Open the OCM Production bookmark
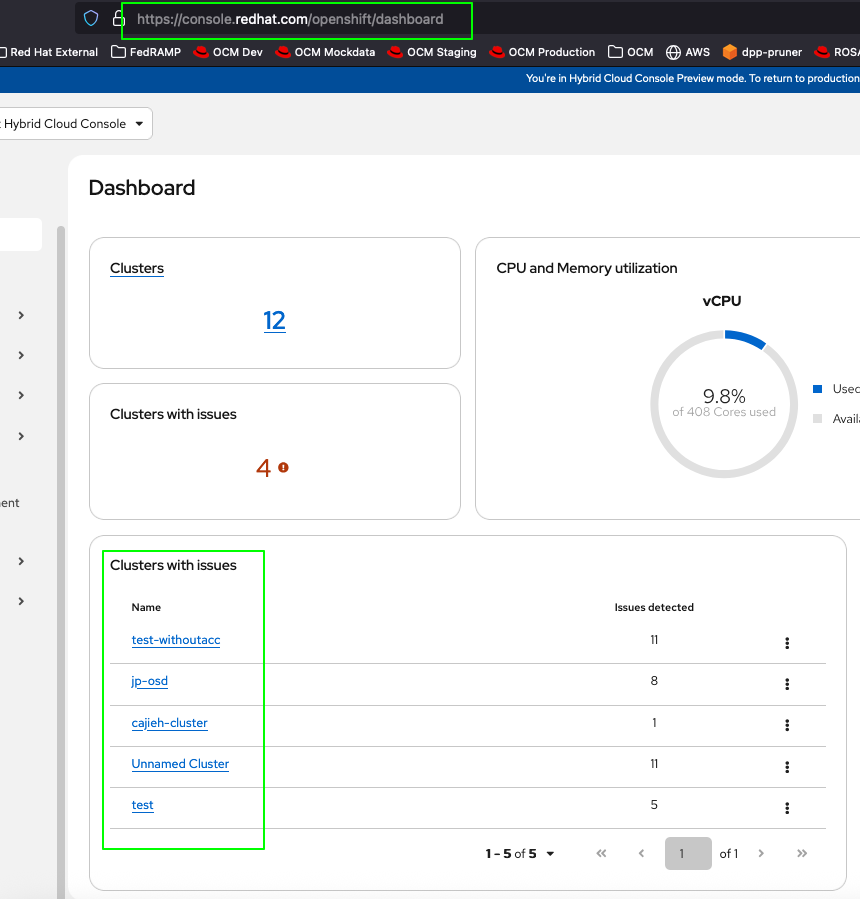The height and width of the screenshot is (899, 860). pos(542,52)
